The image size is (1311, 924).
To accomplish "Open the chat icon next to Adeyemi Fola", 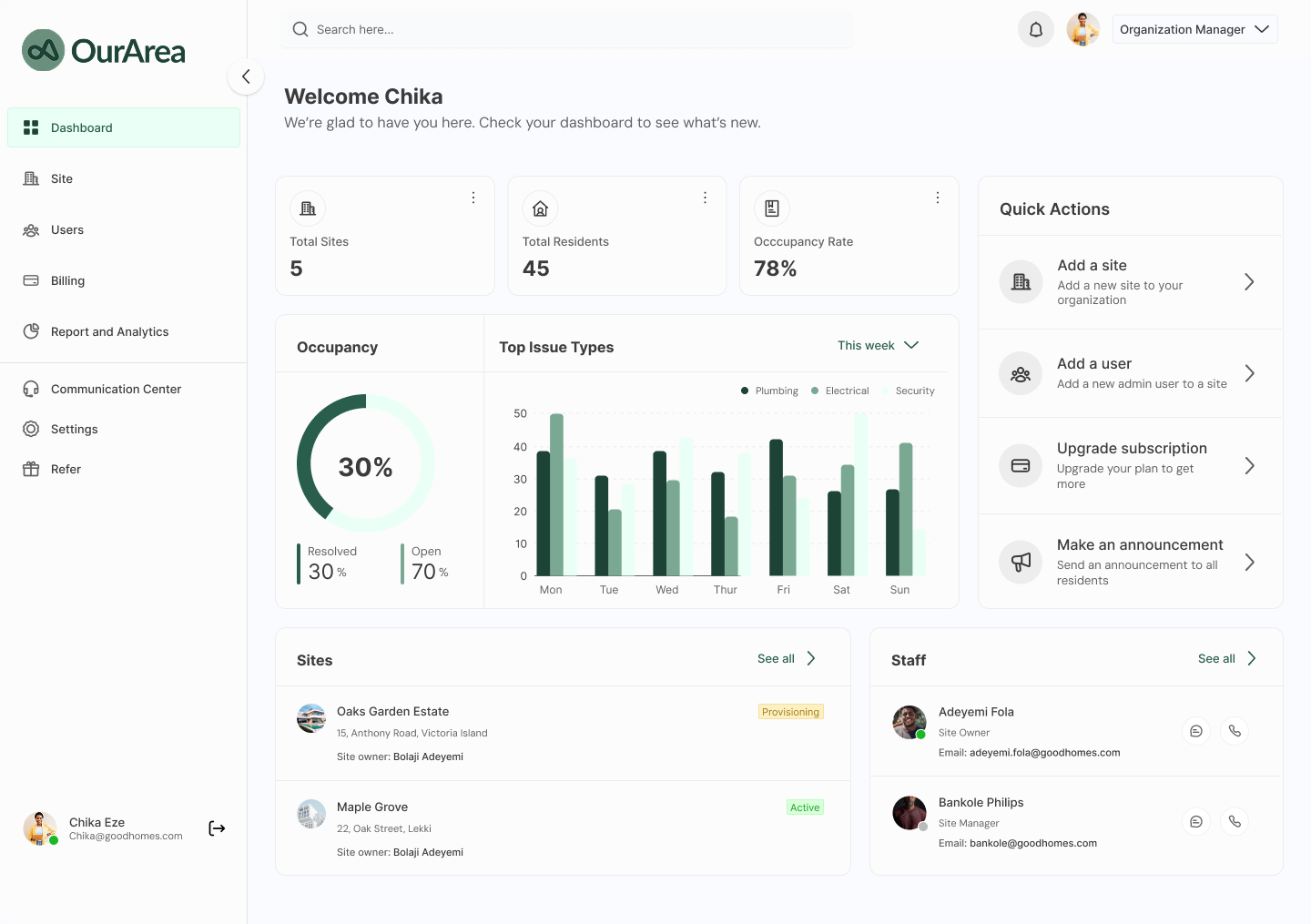I will click(x=1195, y=730).
